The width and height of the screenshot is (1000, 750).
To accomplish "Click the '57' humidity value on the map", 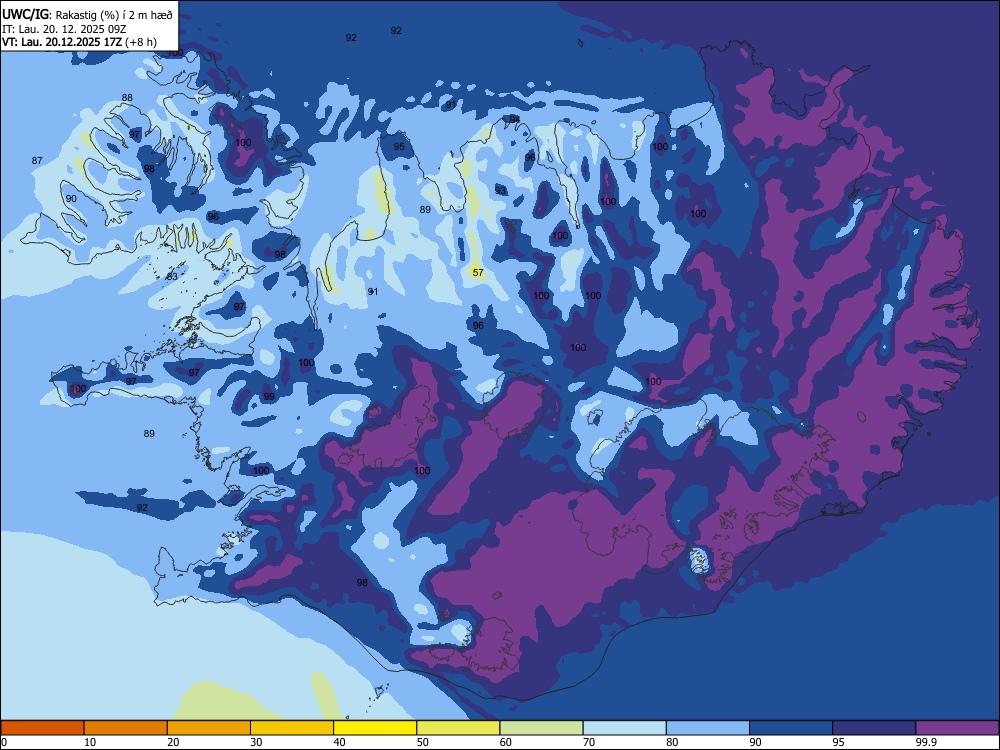I will 478,272.
